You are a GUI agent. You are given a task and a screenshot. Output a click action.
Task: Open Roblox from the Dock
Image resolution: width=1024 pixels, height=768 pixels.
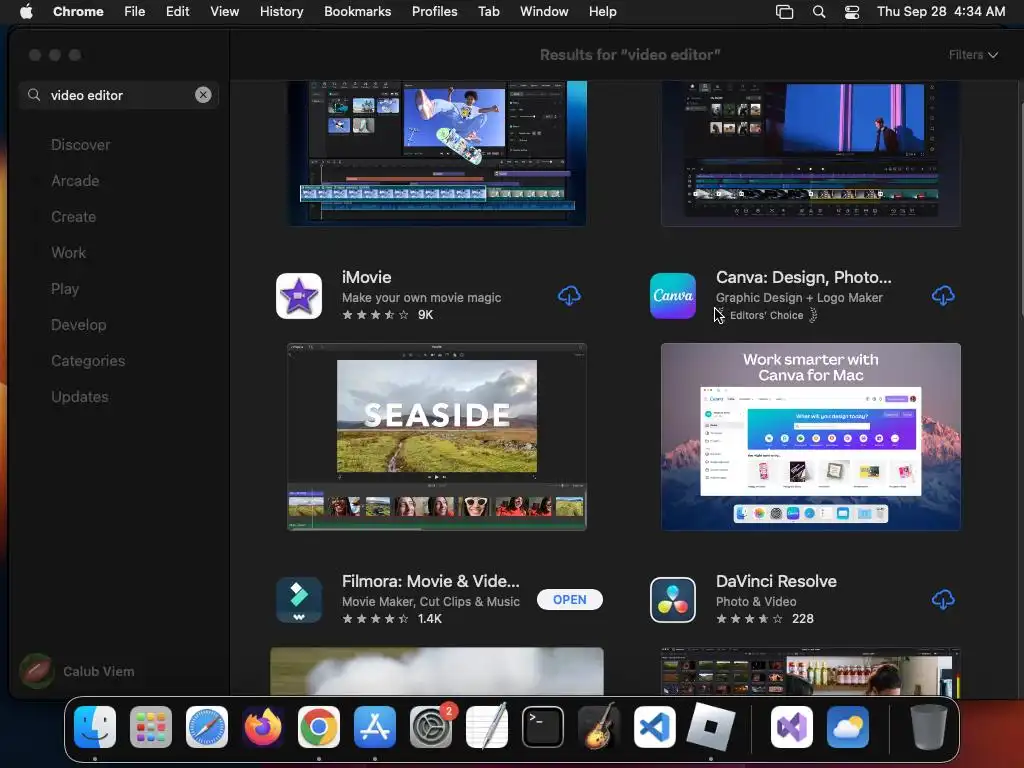coord(711,727)
